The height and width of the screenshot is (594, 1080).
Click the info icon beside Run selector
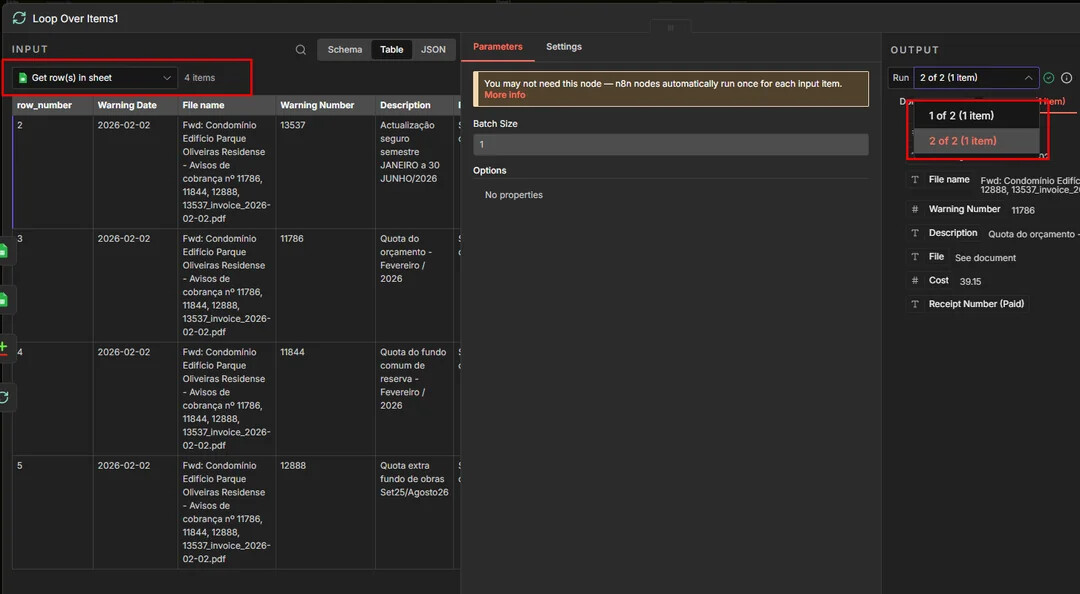coord(1066,78)
